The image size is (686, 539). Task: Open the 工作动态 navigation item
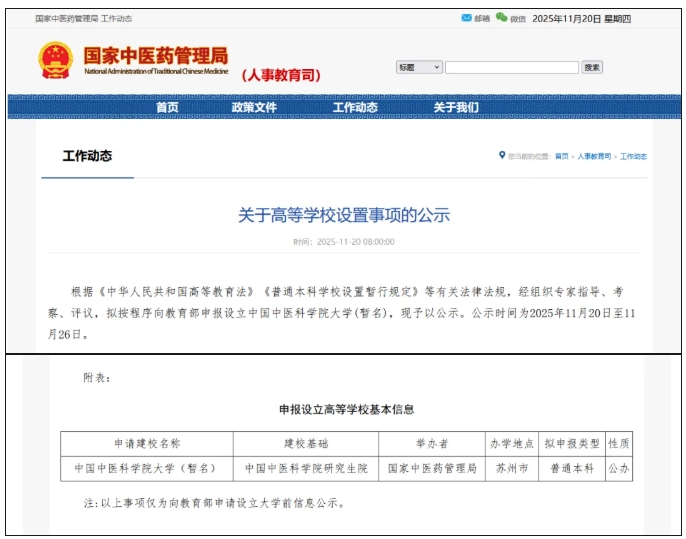[355, 107]
